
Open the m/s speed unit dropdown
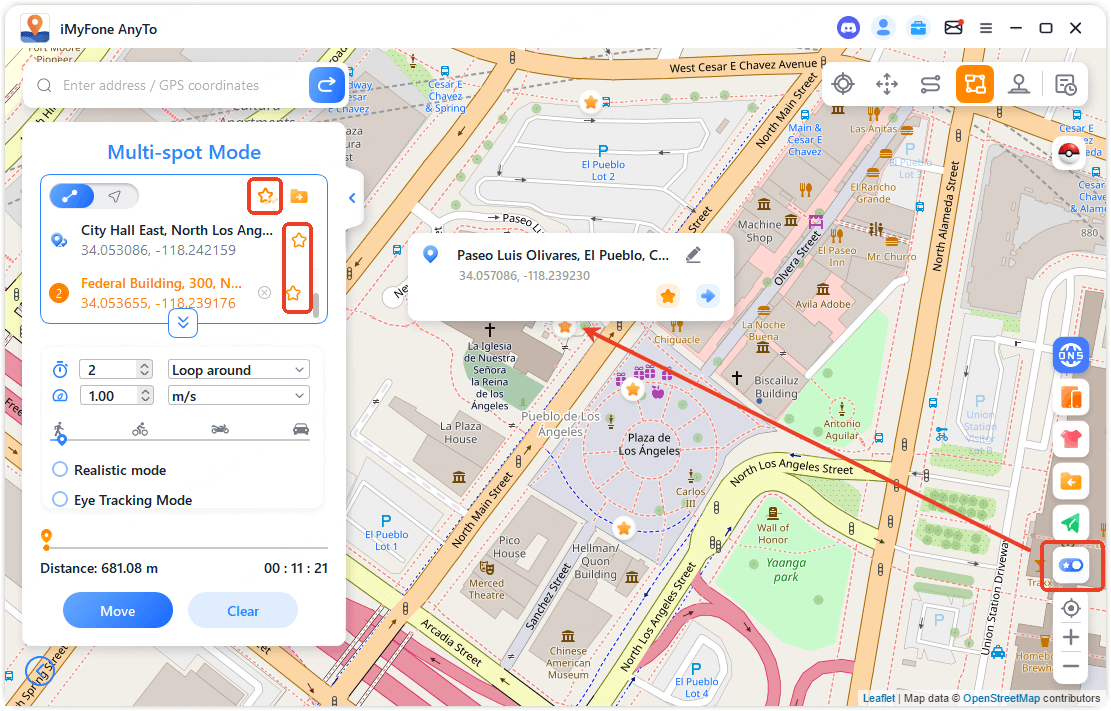(x=239, y=396)
